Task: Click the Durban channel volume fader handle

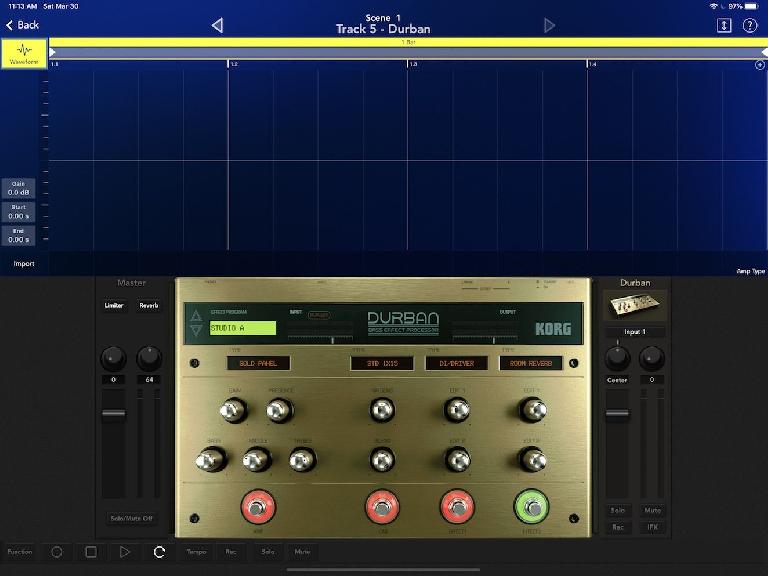Action: (x=617, y=414)
